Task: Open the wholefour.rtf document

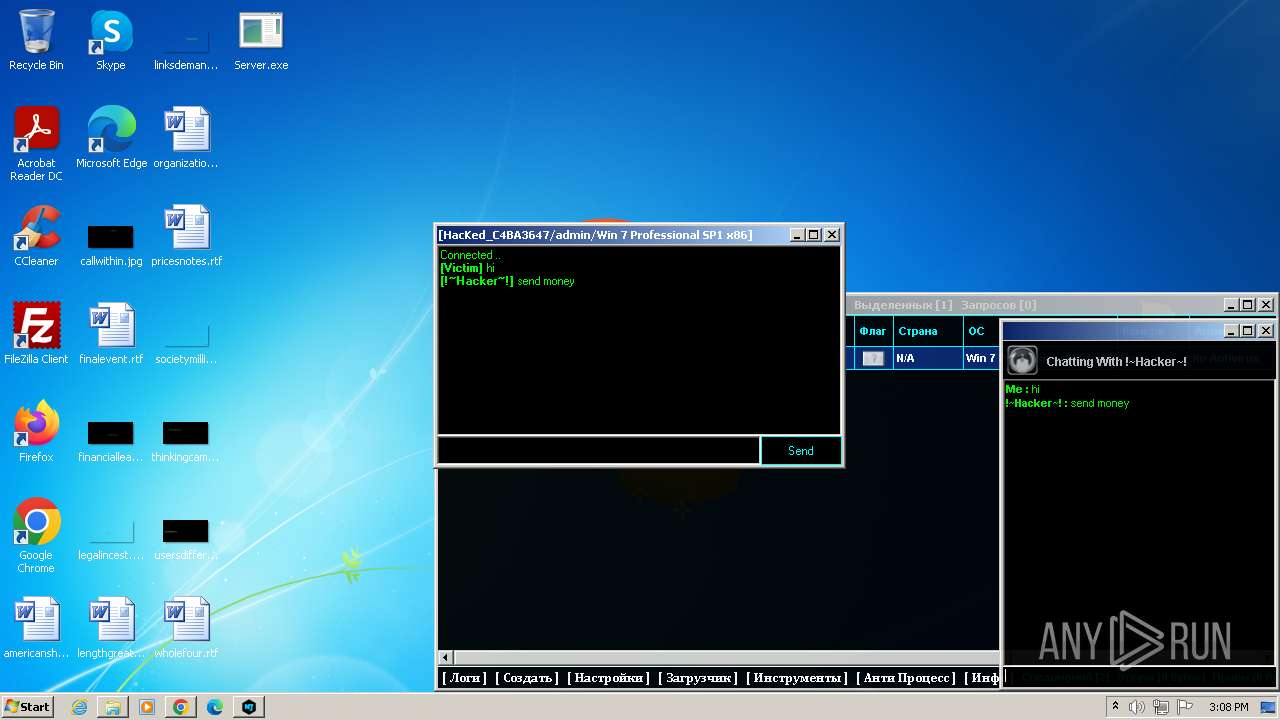Action: (186, 628)
